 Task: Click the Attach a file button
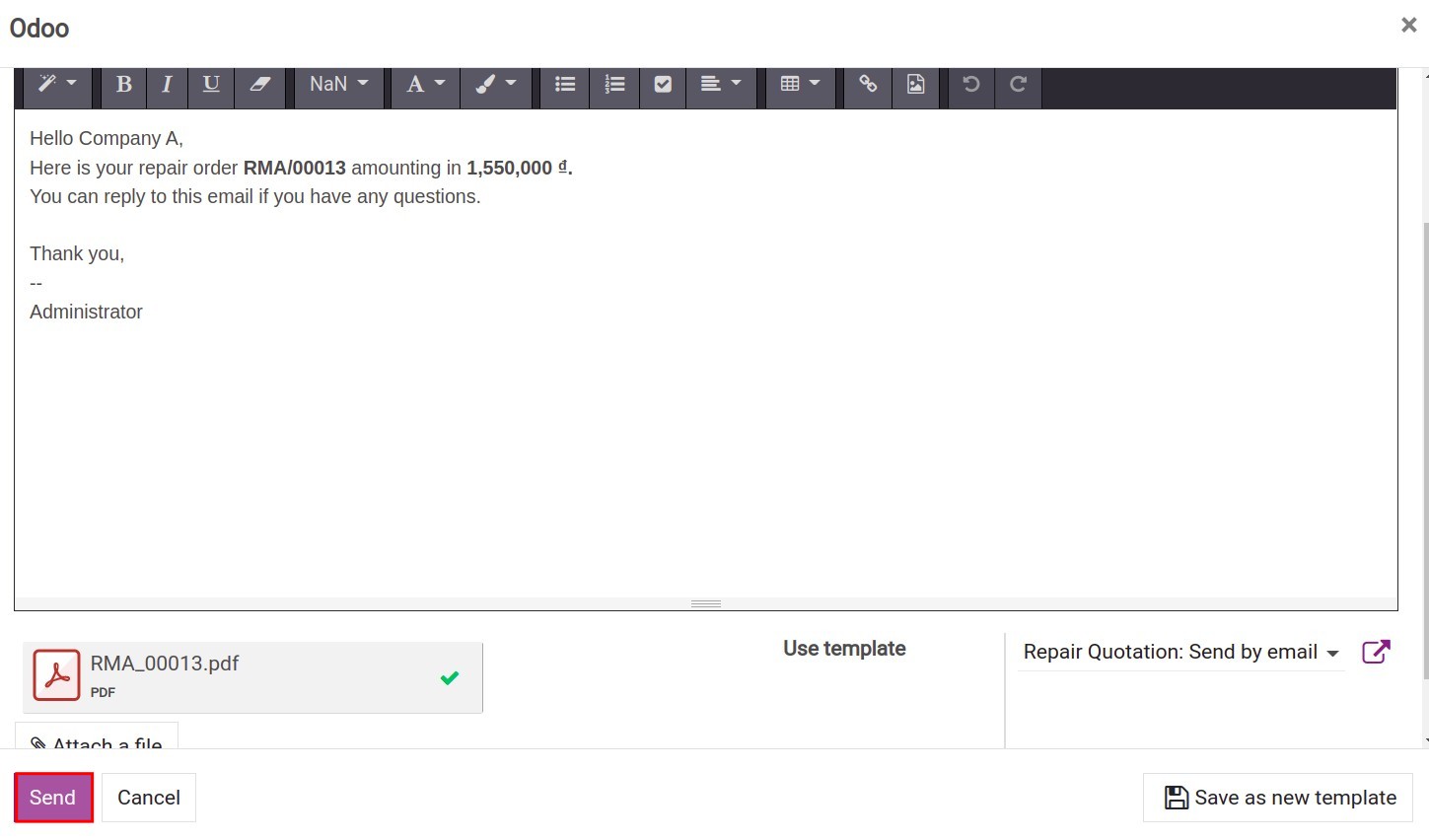[x=97, y=737]
